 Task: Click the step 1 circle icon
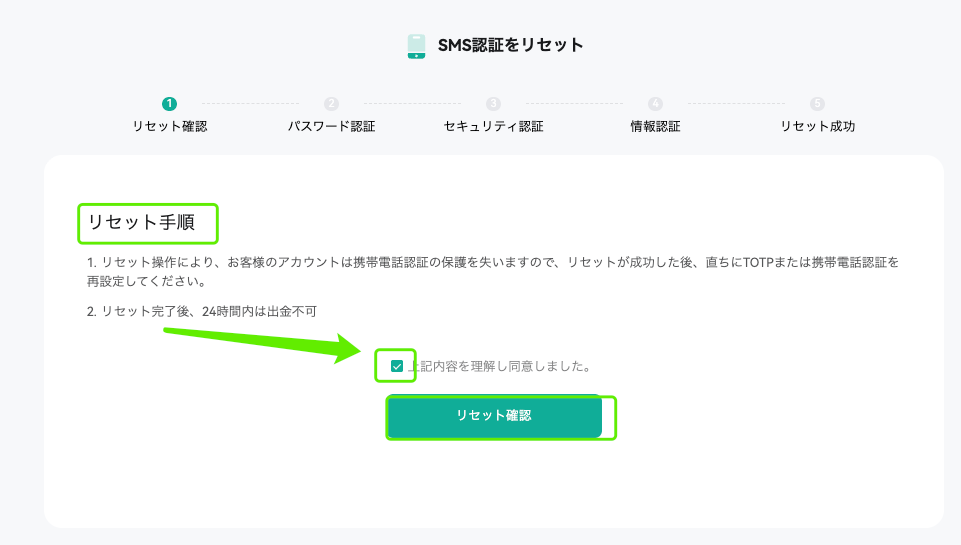click(170, 104)
